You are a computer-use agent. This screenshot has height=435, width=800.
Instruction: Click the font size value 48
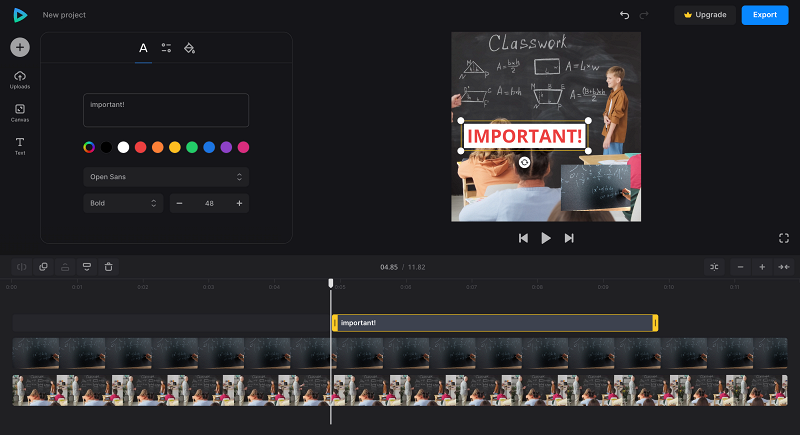click(209, 203)
